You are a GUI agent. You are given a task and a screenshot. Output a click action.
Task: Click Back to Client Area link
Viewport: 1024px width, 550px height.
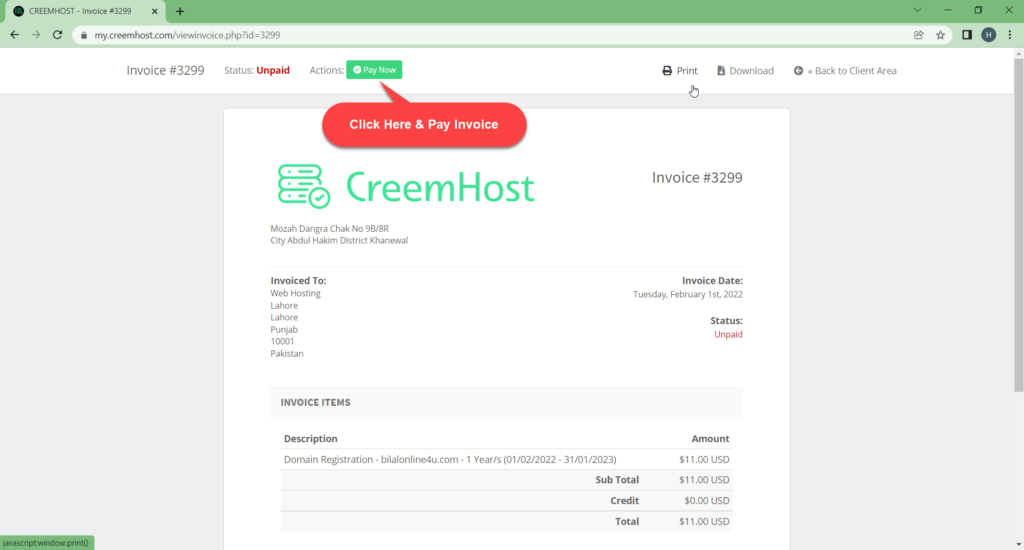coord(845,71)
